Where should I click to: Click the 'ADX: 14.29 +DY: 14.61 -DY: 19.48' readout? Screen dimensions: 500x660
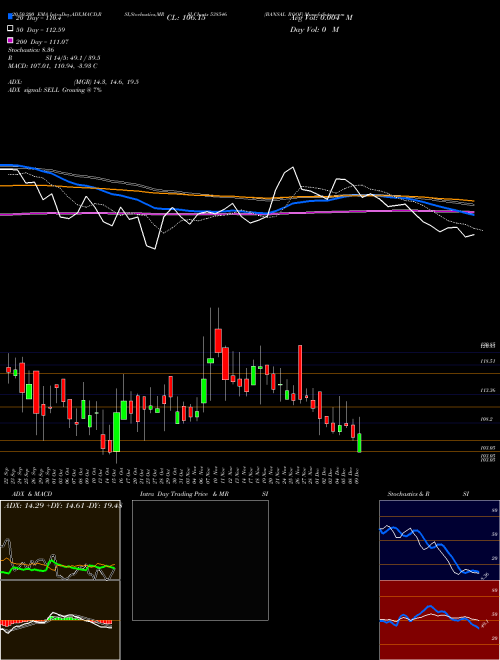pyautogui.click(x=63, y=505)
